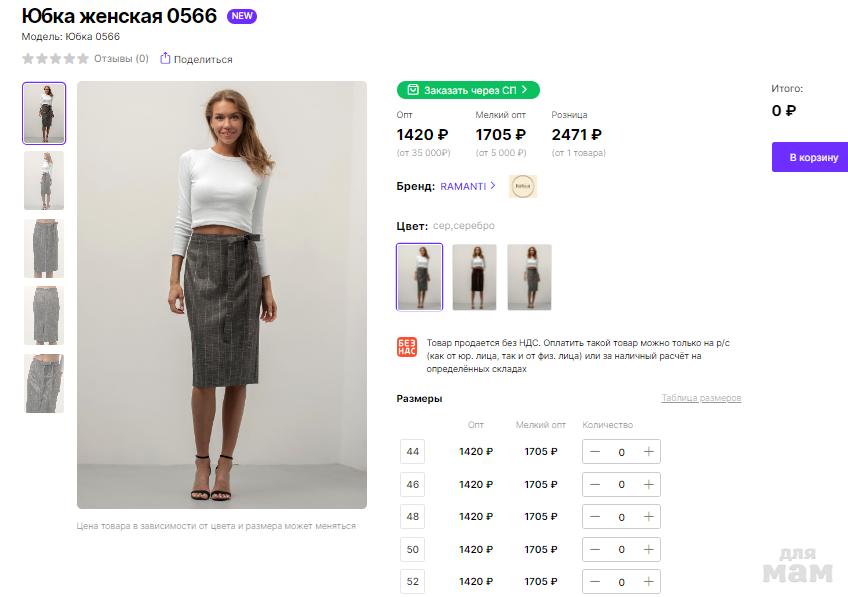Open the second product thumbnail
Image resolution: width=848 pixels, height=597 pixels.
(x=44, y=181)
